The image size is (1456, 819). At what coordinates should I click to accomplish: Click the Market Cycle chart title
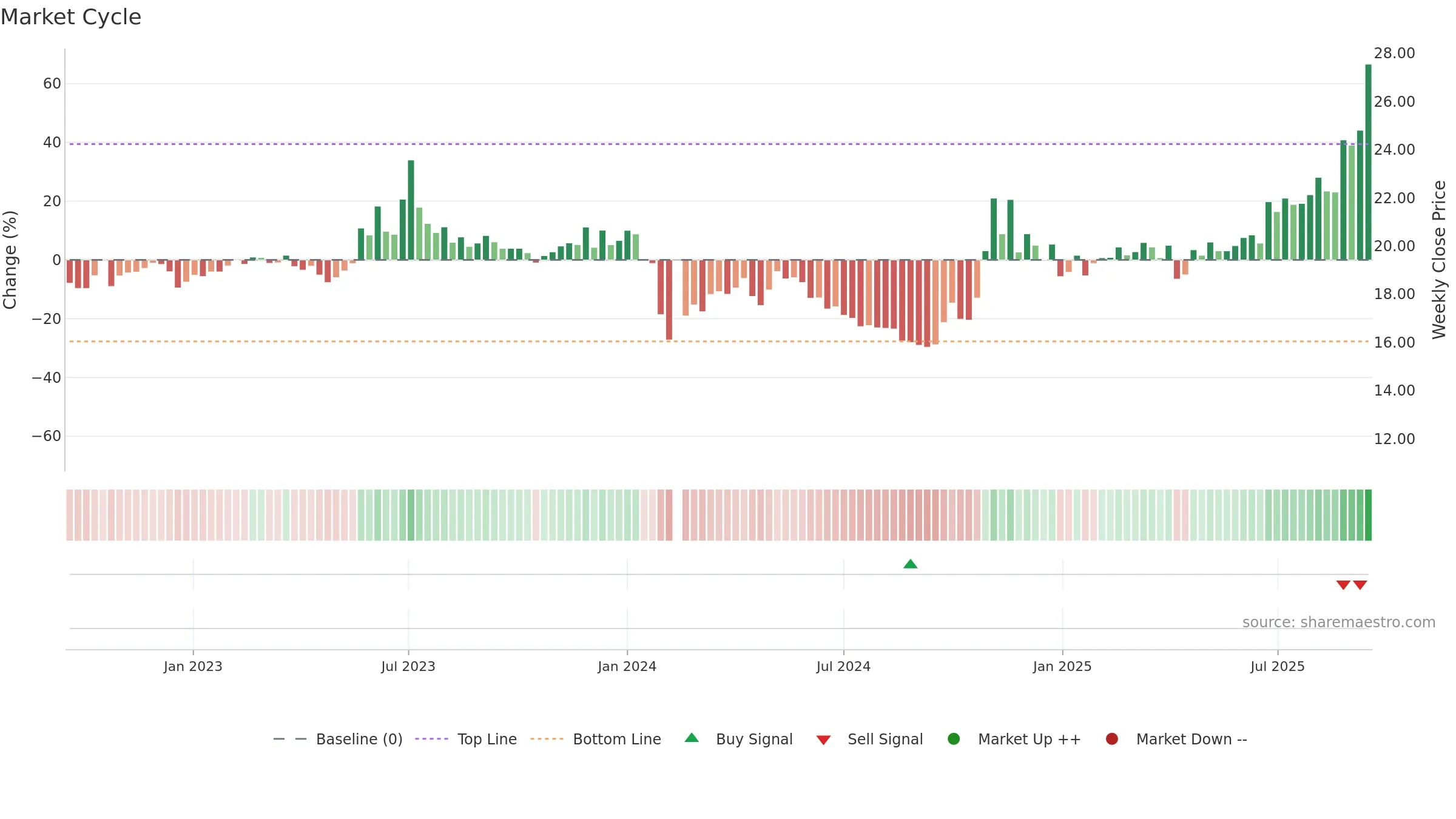[71, 17]
